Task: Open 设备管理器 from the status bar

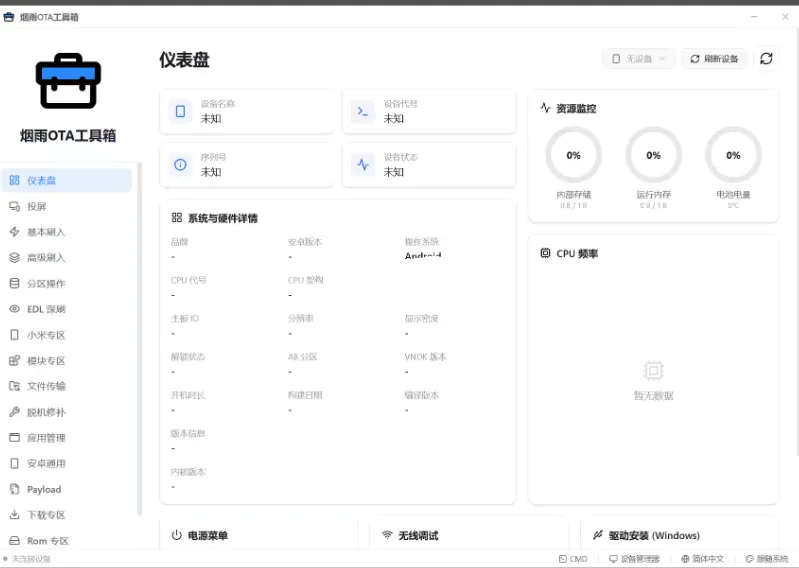Action: [x=634, y=559]
